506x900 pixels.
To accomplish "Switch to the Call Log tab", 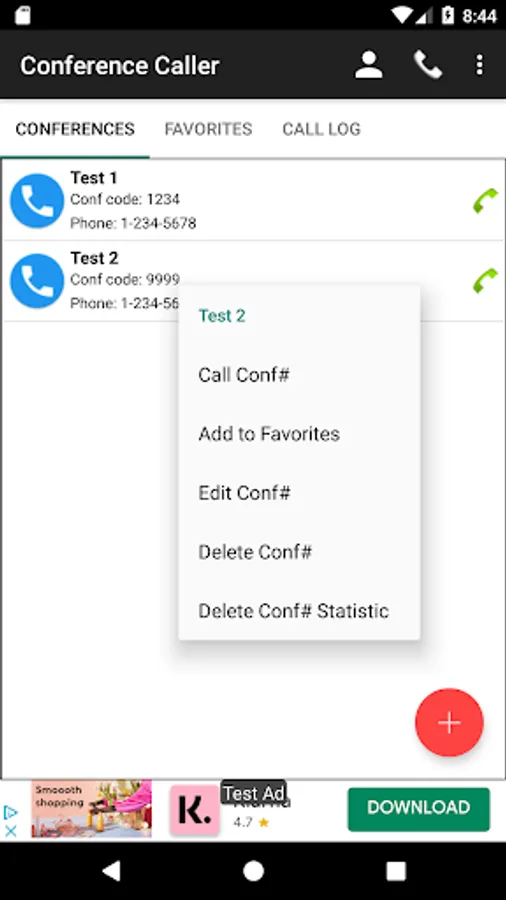I will (x=321, y=129).
